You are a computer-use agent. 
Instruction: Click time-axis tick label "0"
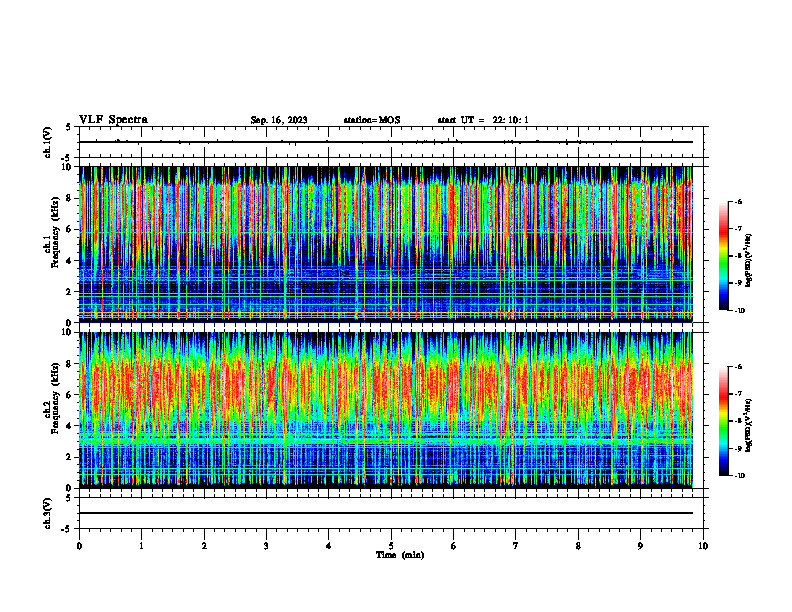tap(79, 546)
